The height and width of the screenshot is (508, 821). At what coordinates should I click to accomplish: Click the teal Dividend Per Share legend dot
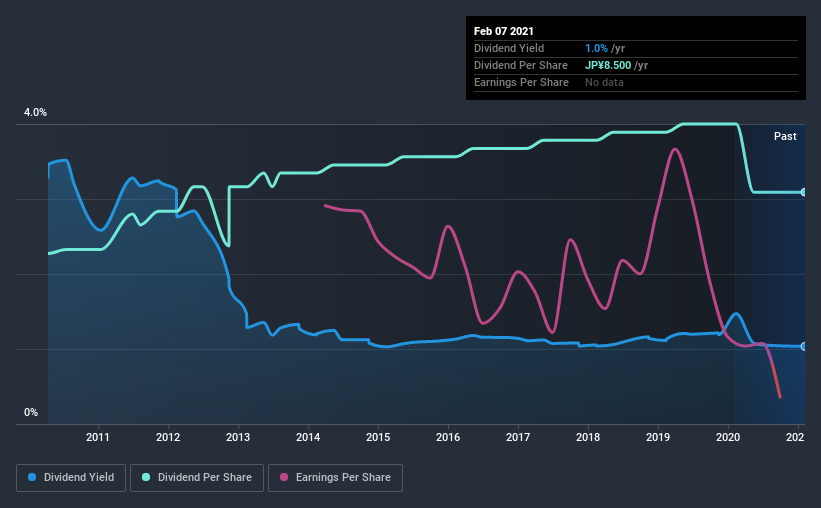146,477
